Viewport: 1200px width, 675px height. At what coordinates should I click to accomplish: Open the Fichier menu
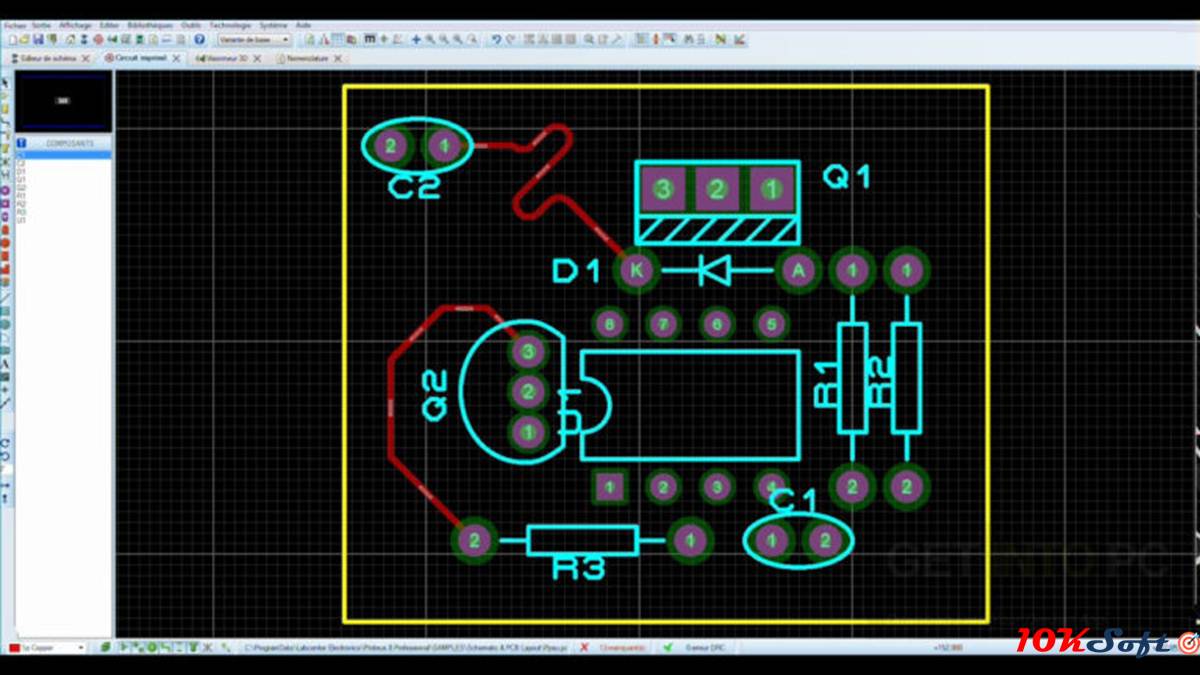tap(14, 25)
